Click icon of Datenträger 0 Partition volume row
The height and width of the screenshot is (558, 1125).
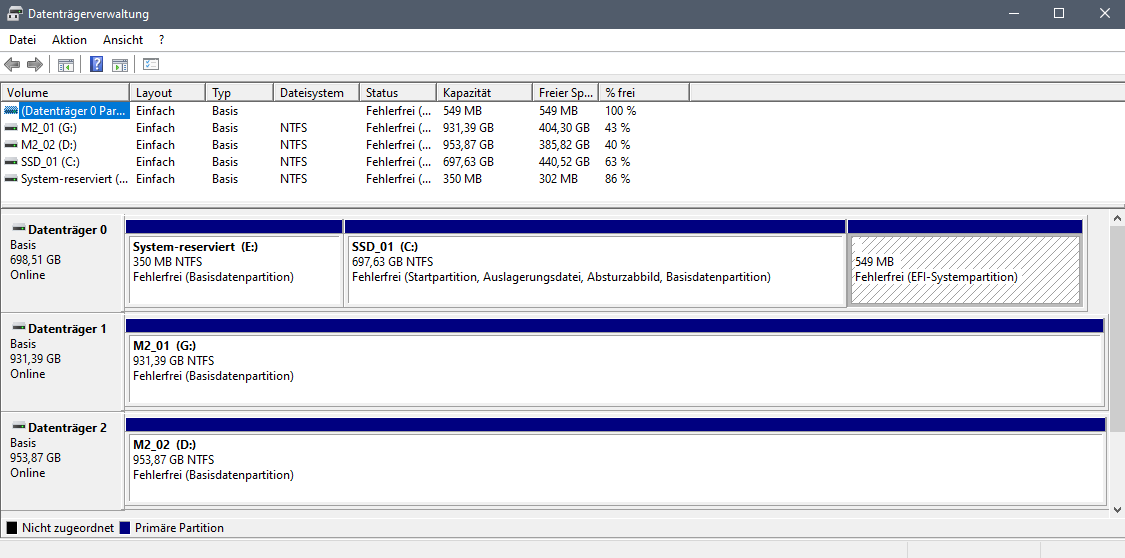(11, 110)
